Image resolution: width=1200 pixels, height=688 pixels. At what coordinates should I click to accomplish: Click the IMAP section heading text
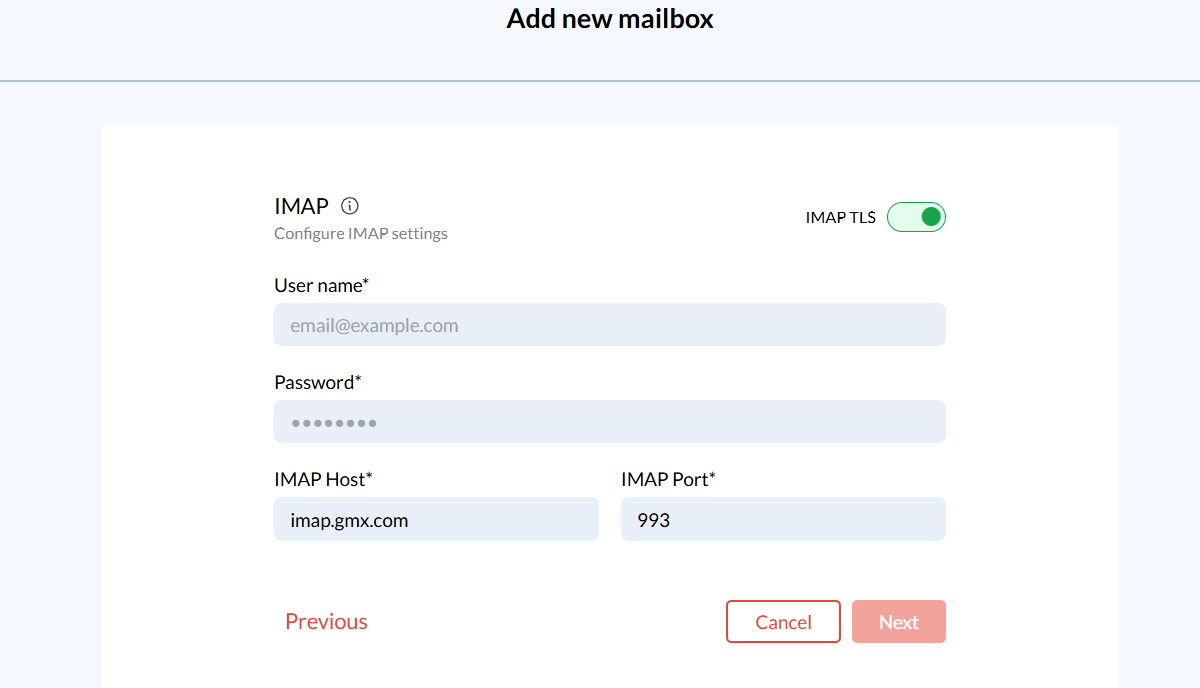[x=301, y=206]
